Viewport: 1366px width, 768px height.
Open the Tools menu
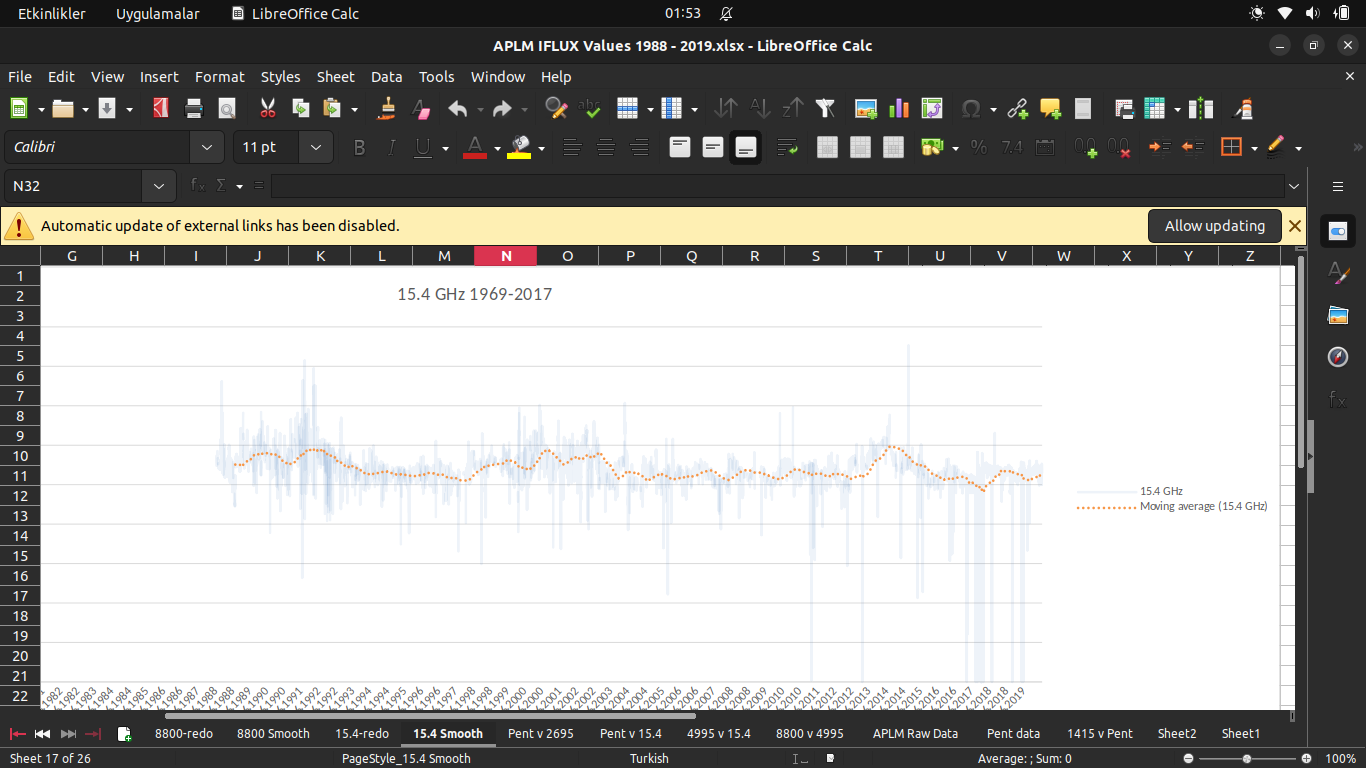[436, 76]
